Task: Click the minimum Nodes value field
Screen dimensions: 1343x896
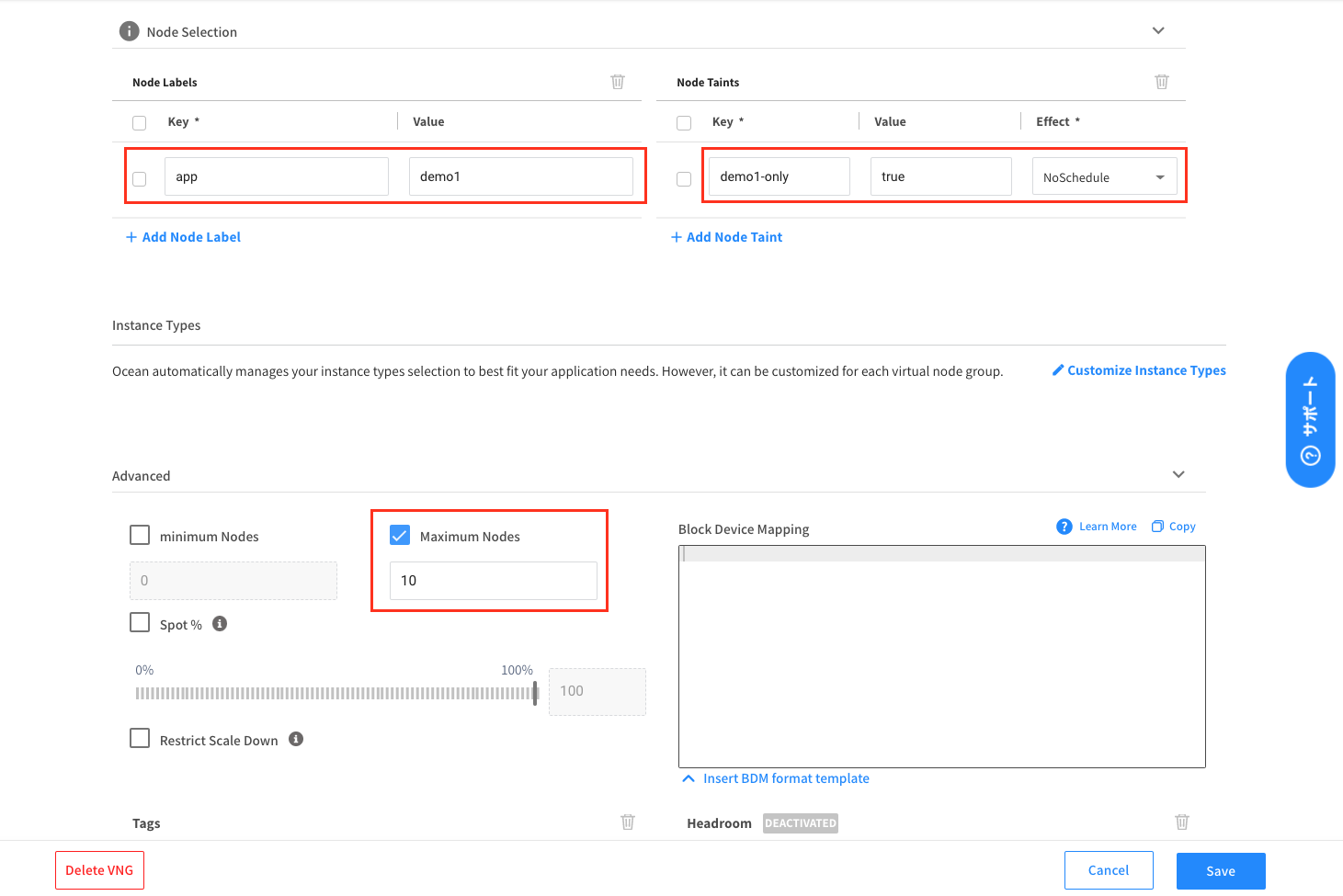Action: coord(233,581)
